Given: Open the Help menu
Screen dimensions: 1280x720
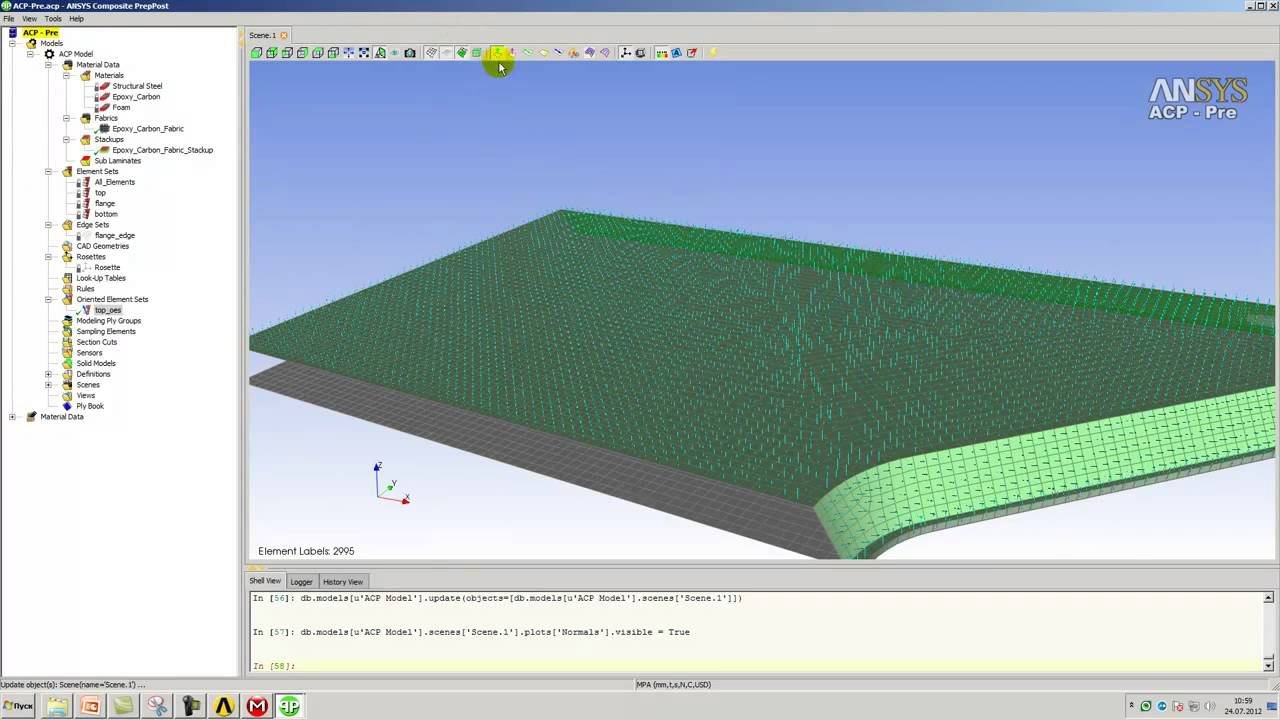Looking at the screenshot, I should click(76, 19).
